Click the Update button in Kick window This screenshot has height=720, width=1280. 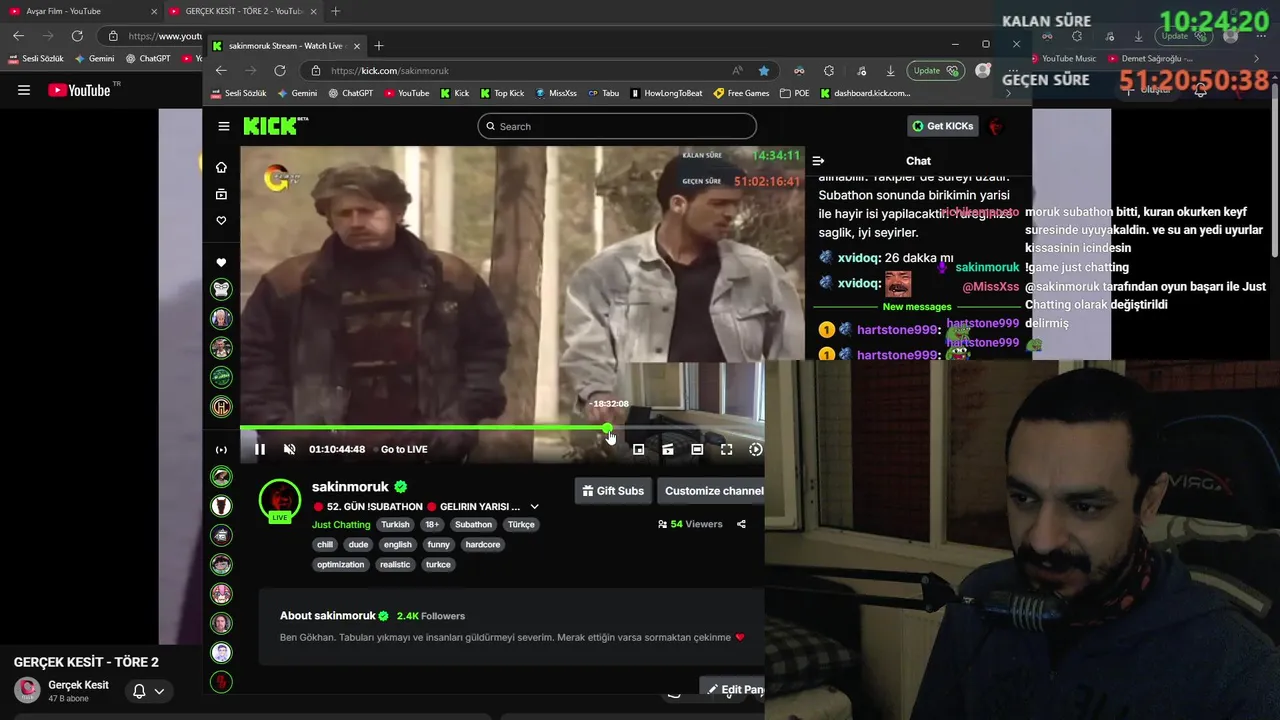coord(934,71)
